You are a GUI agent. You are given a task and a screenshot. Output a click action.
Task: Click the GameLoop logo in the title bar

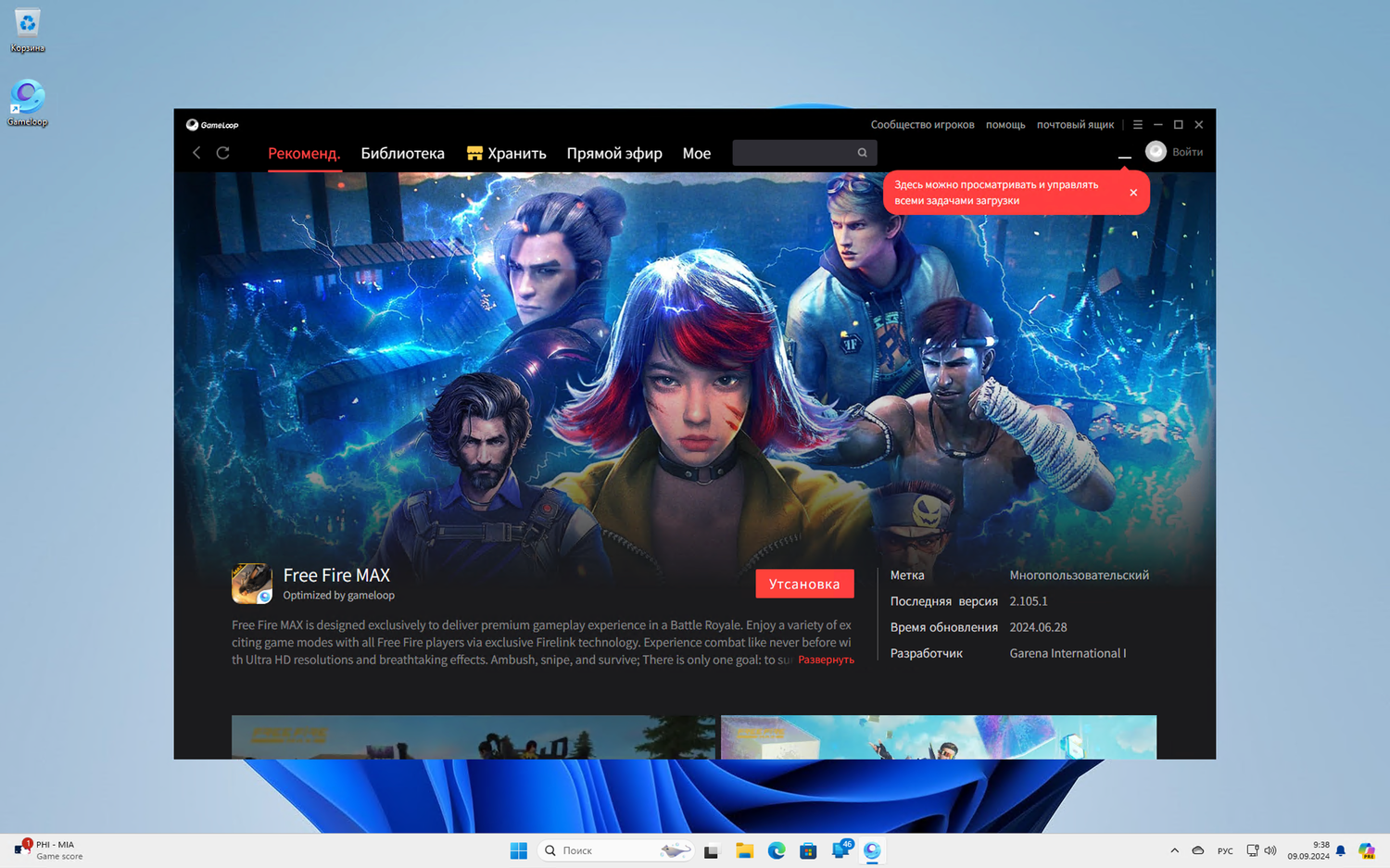tap(212, 125)
